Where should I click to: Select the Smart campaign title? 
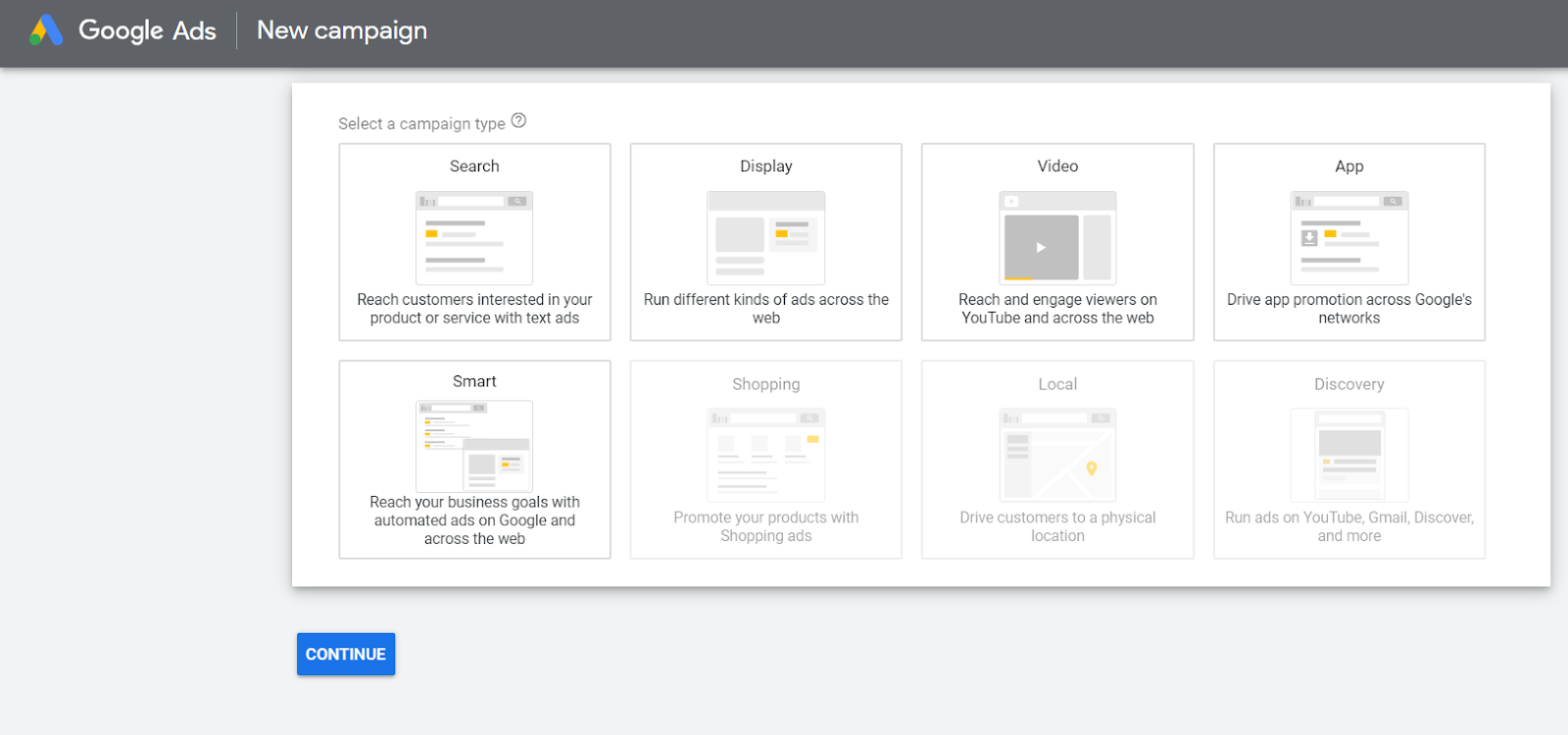(474, 381)
